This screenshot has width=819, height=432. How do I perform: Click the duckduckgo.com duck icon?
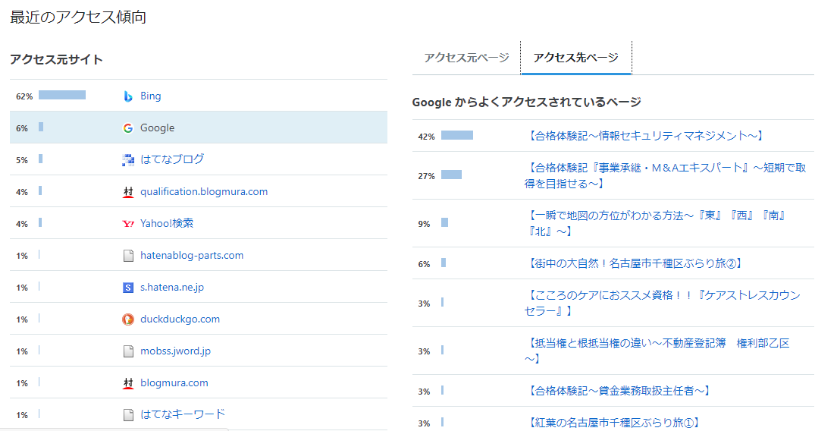click(128, 319)
